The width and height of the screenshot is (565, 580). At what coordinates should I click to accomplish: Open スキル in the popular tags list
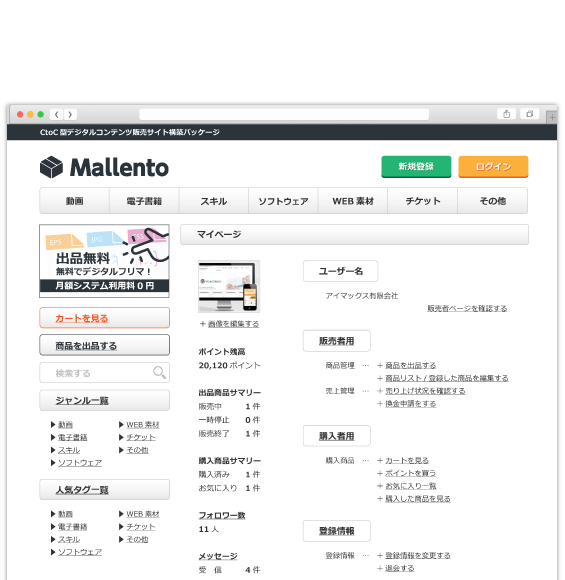point(69,539)
